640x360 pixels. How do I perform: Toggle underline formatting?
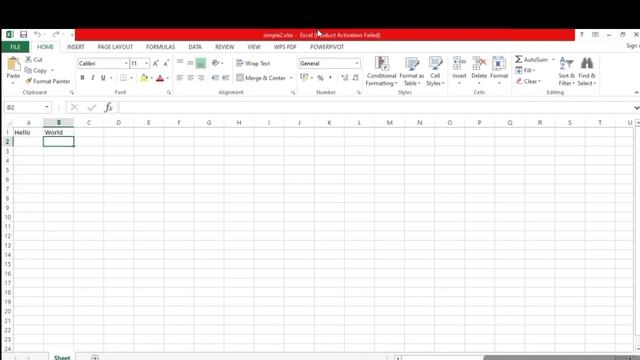(x=103, y=78)
